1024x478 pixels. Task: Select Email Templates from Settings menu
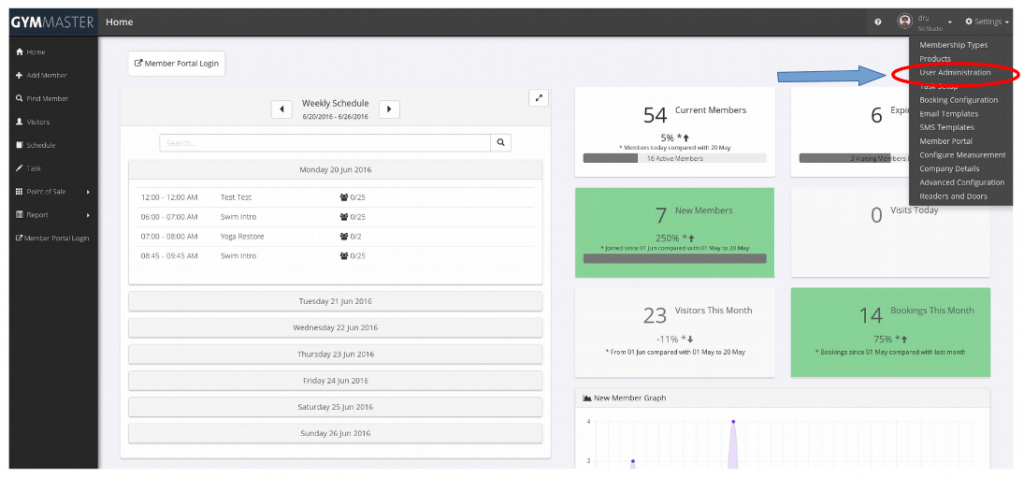point(948,114)
